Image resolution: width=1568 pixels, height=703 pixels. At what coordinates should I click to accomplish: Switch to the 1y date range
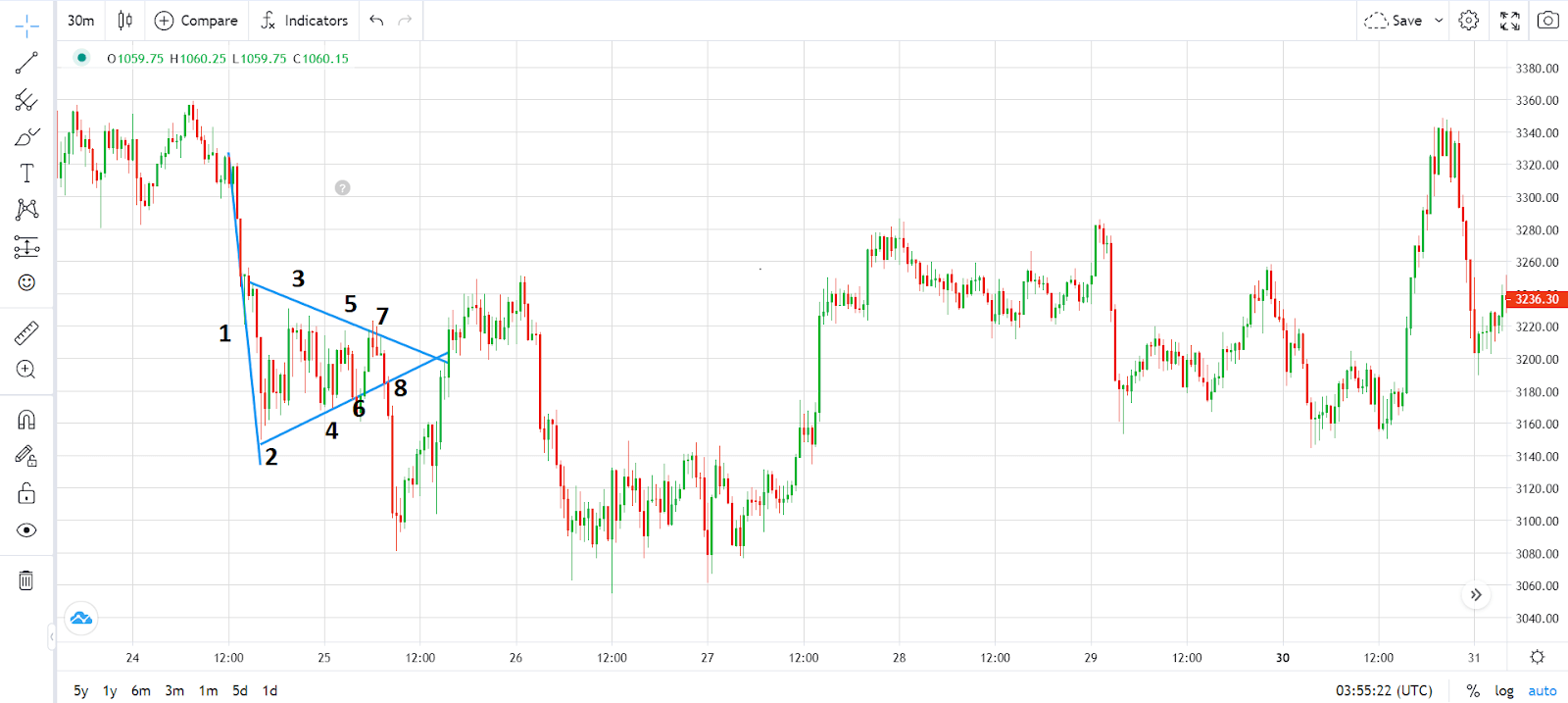tap(110, 691)
